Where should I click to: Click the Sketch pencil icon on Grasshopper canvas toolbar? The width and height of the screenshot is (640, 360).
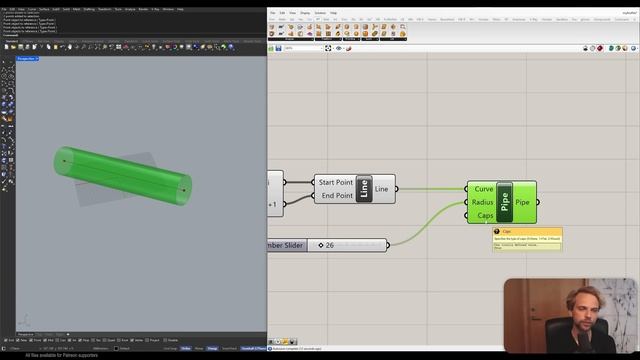pos(349,48)
